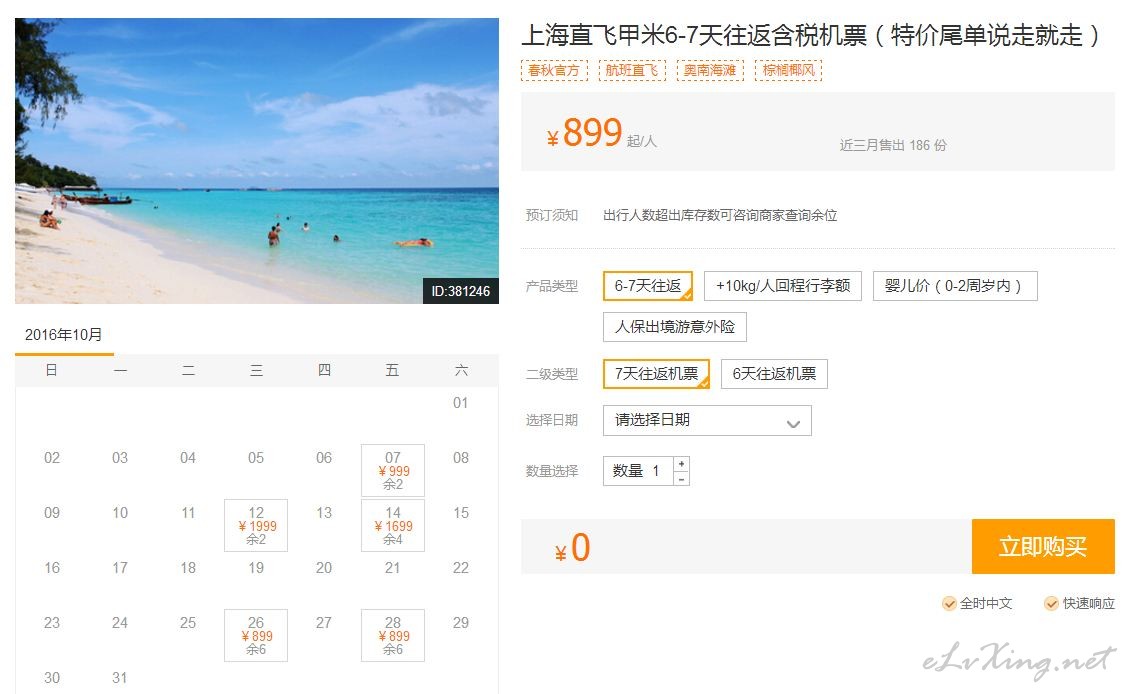Click the 棕榈椰风 tag
This screenshot has height=694, width=1127.
pos(788,70)
